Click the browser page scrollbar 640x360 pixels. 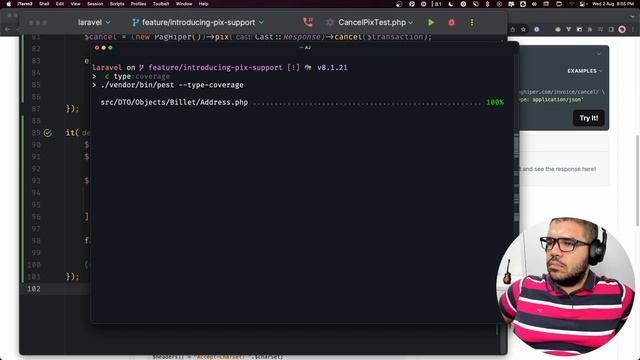(x=638, y=180)
